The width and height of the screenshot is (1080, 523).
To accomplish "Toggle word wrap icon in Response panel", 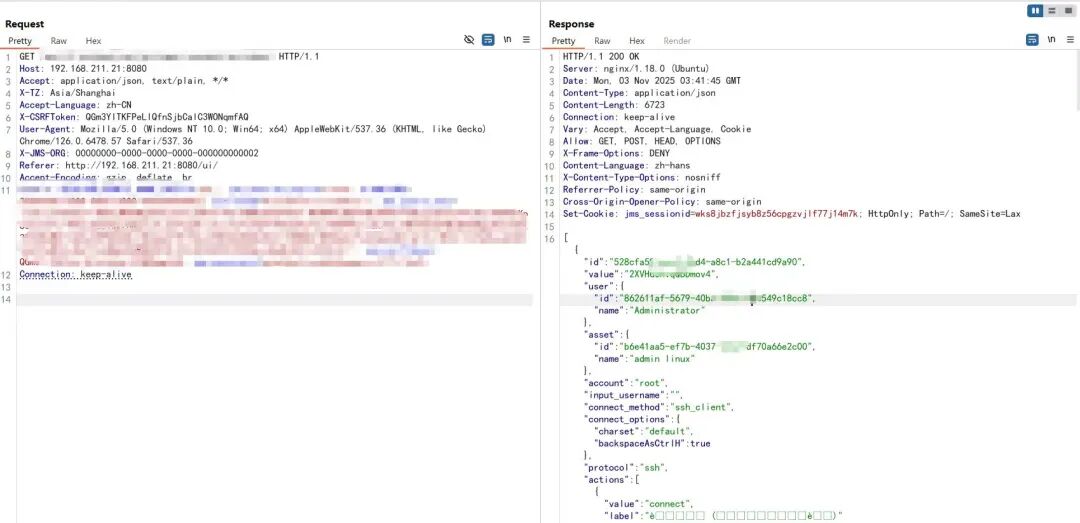I will (1032, 40).
